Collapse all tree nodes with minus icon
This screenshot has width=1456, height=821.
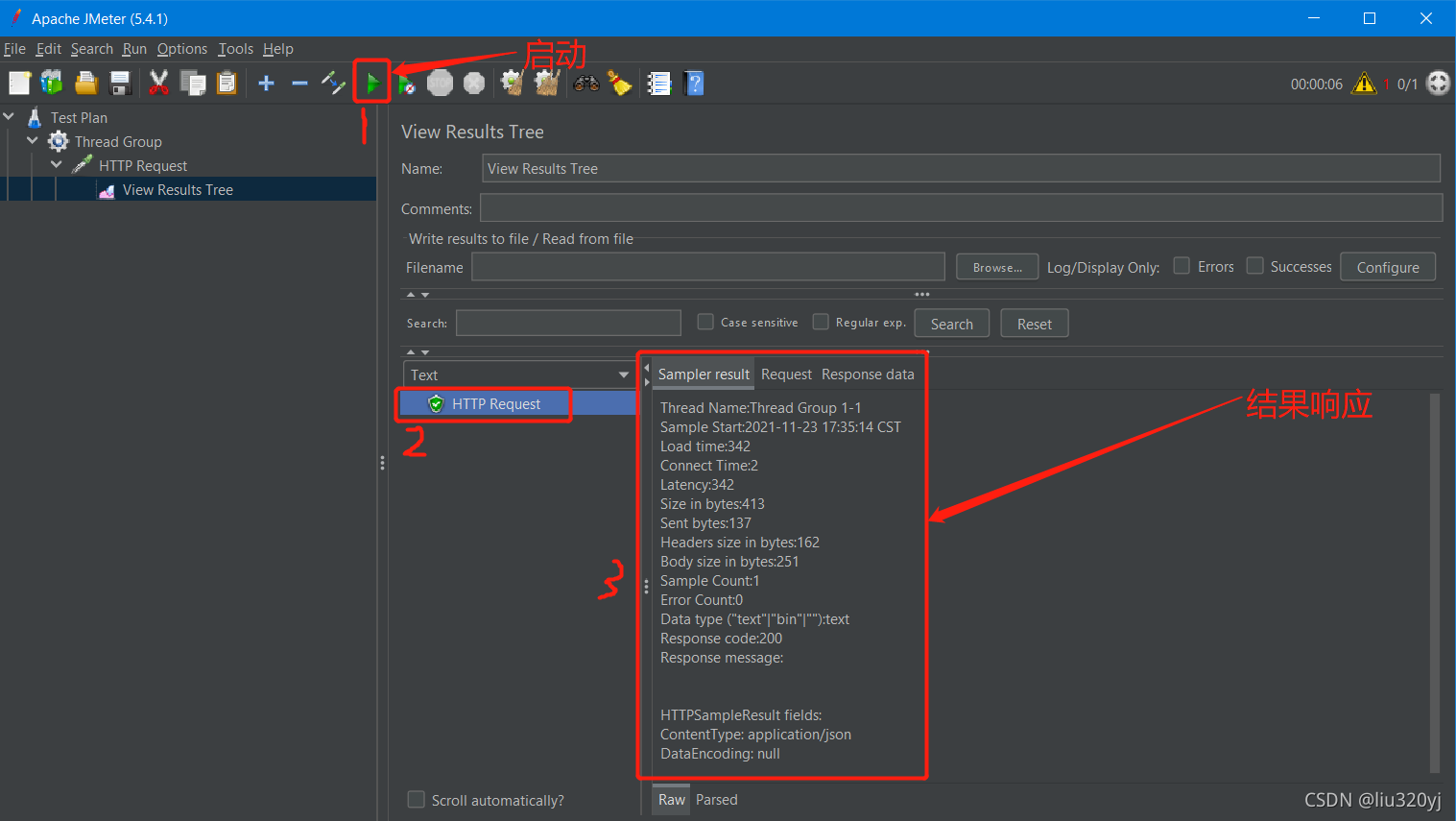(x=299, y=84)
